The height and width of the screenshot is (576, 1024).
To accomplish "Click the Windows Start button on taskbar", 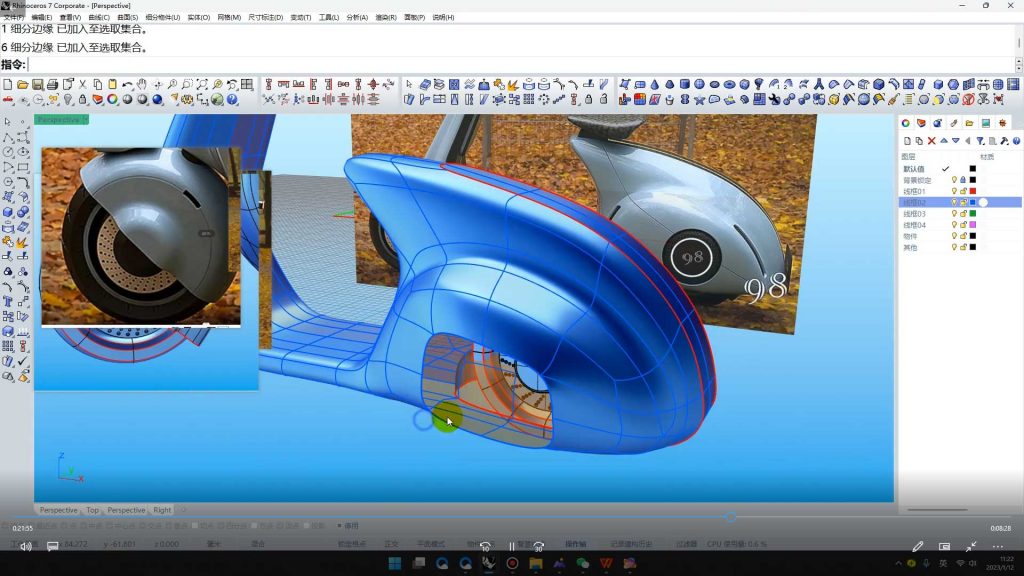I will click(394, 563).
